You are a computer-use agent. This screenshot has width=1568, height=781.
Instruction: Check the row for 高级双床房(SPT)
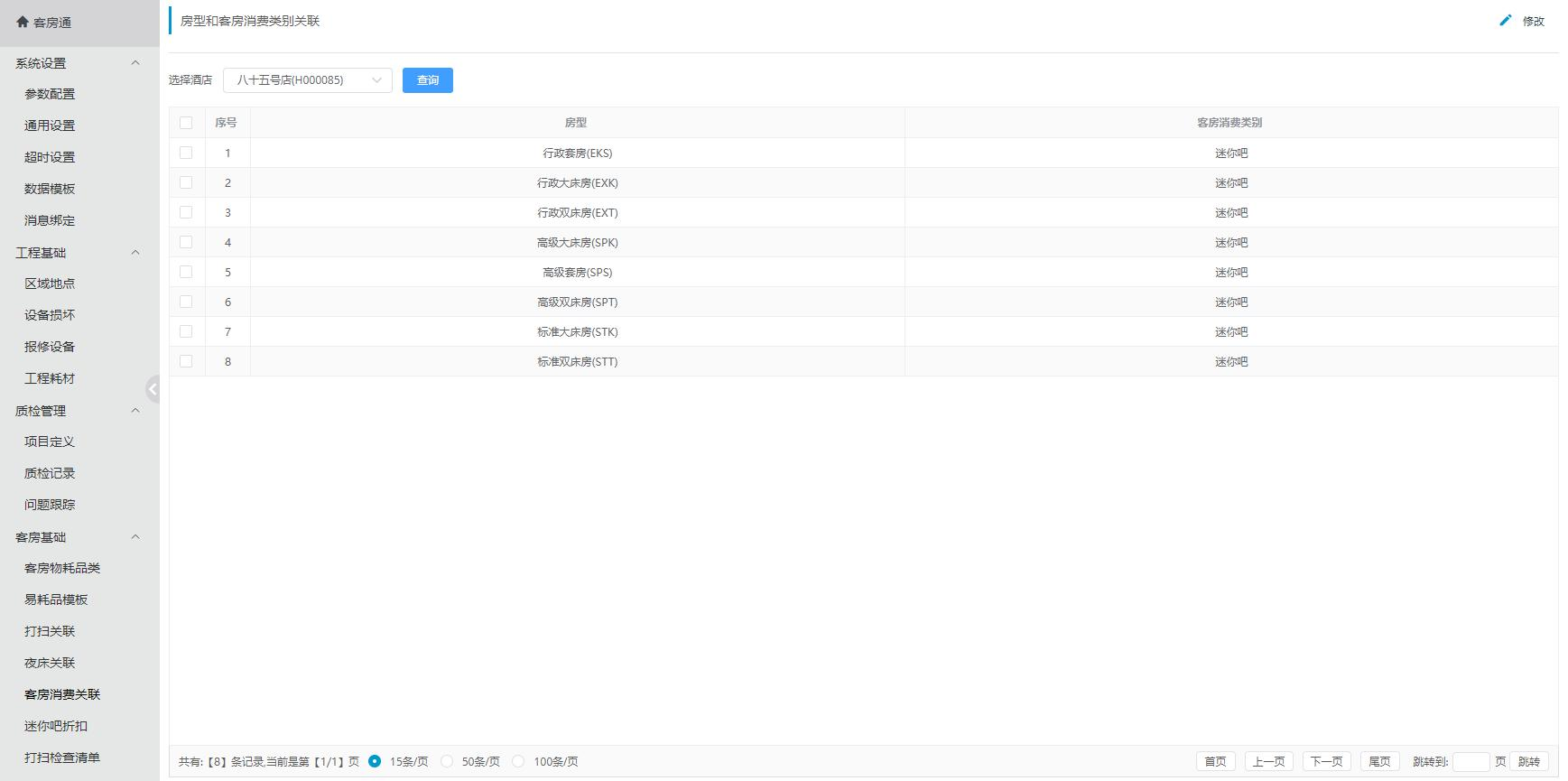(186, 302)
